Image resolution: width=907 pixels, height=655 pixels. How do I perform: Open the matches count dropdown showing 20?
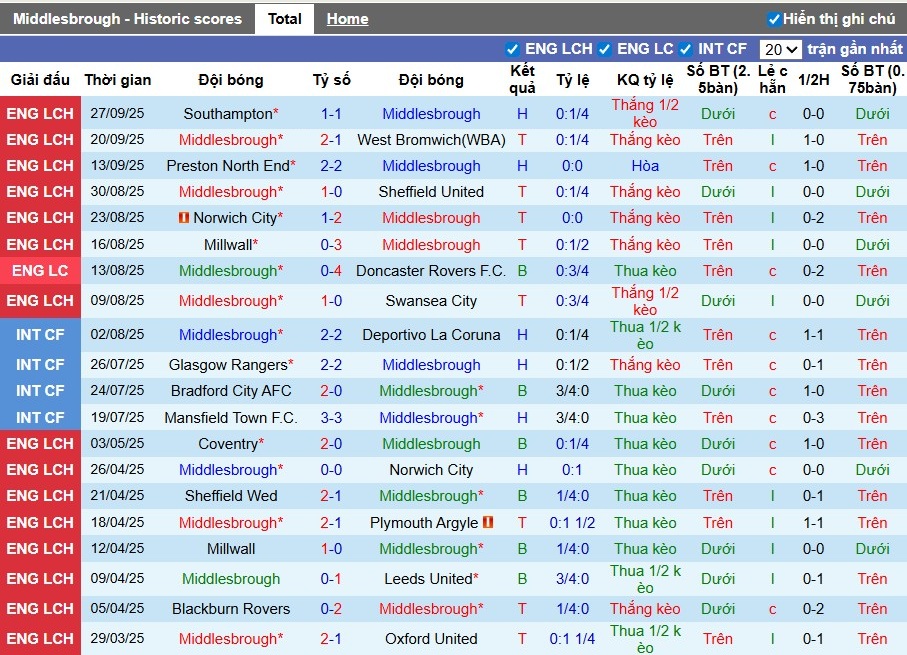(x=779, y=48)
